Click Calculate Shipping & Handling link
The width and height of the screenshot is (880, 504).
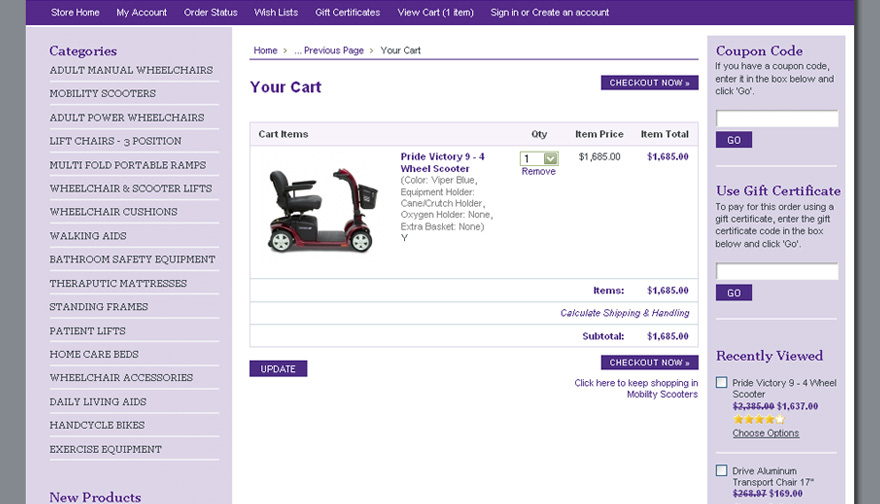pos(625,313)
